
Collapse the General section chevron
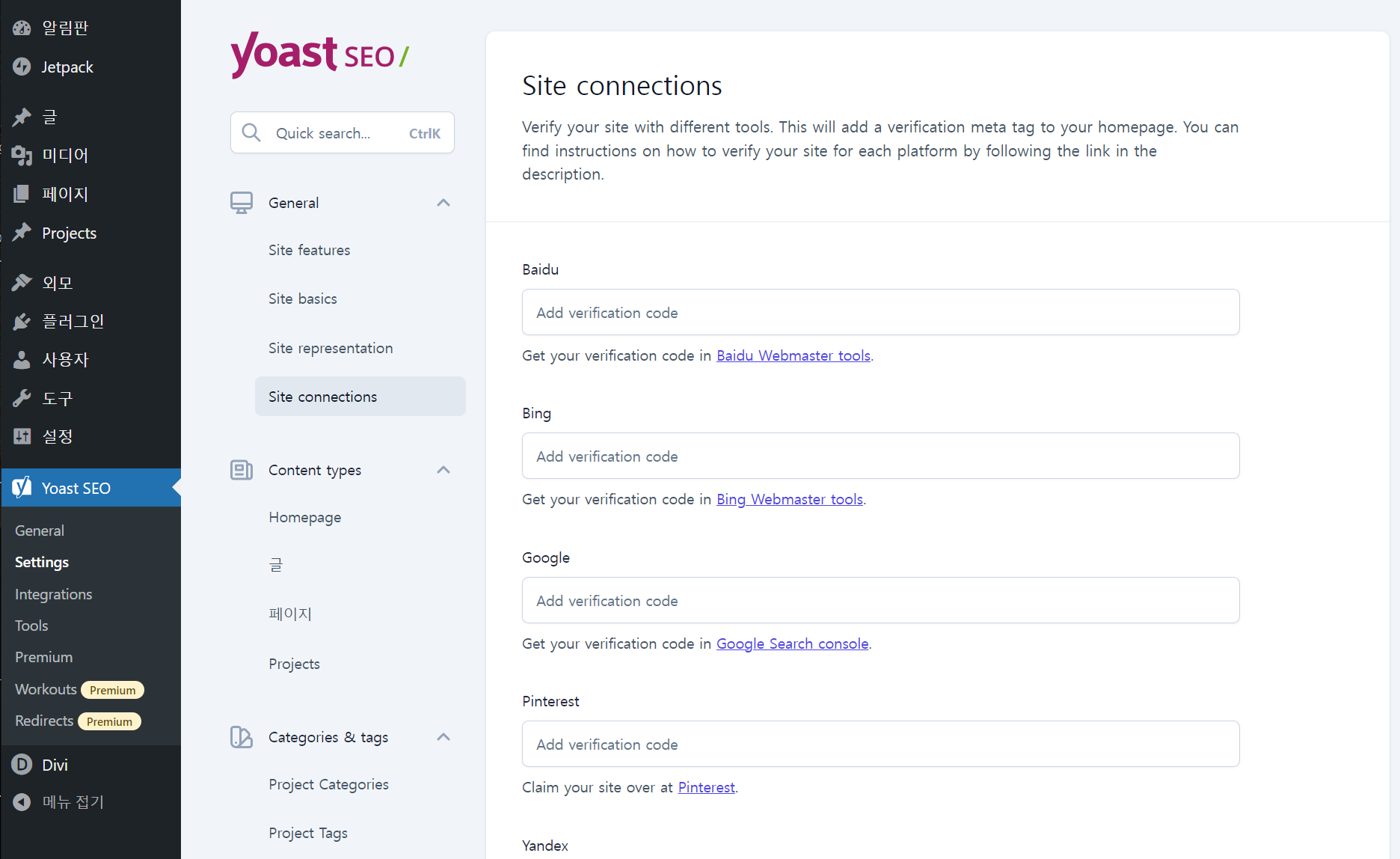[x=443, y=202]
